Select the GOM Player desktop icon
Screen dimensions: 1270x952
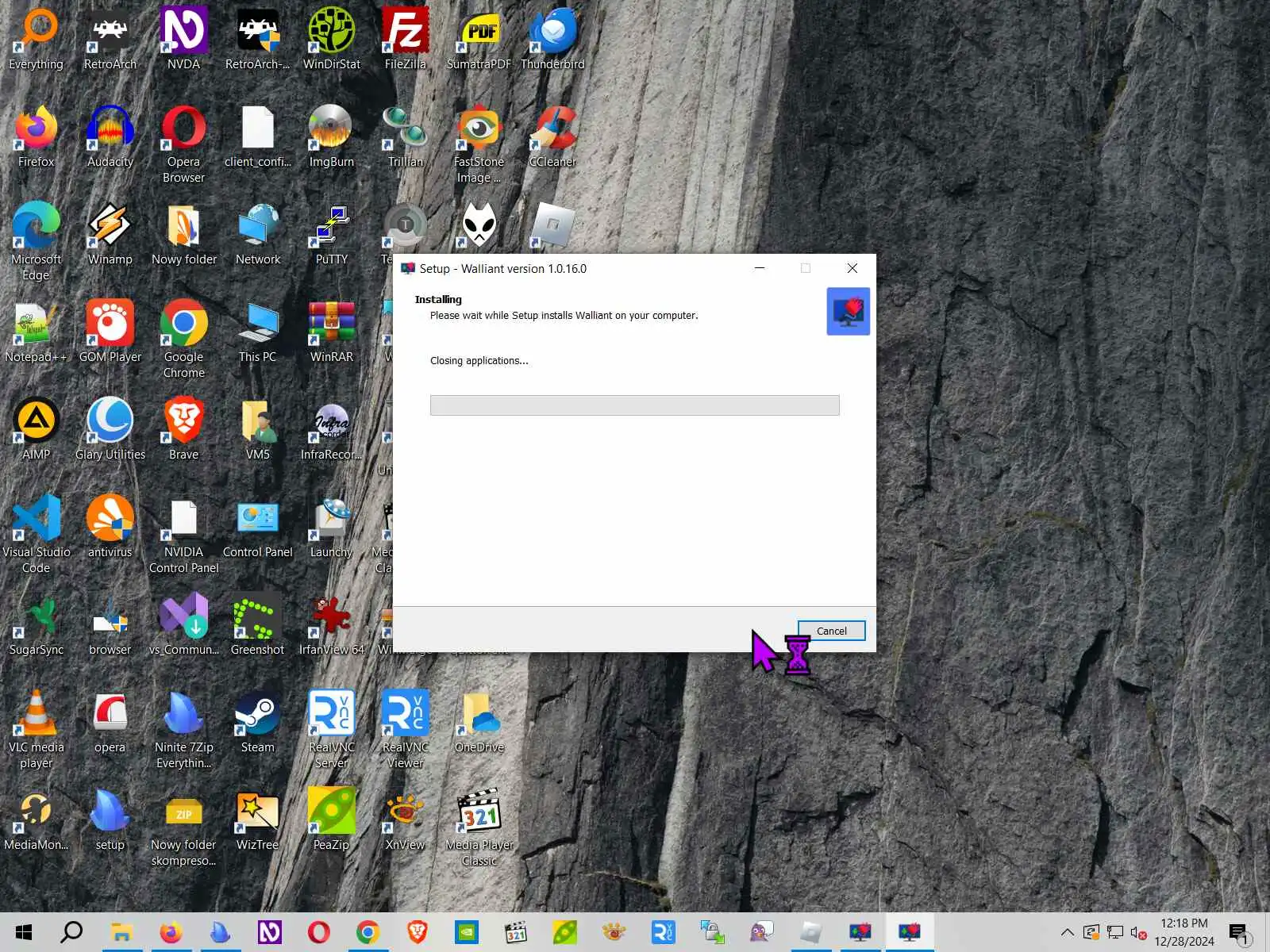pyautogui.click(x=110, y=332)
